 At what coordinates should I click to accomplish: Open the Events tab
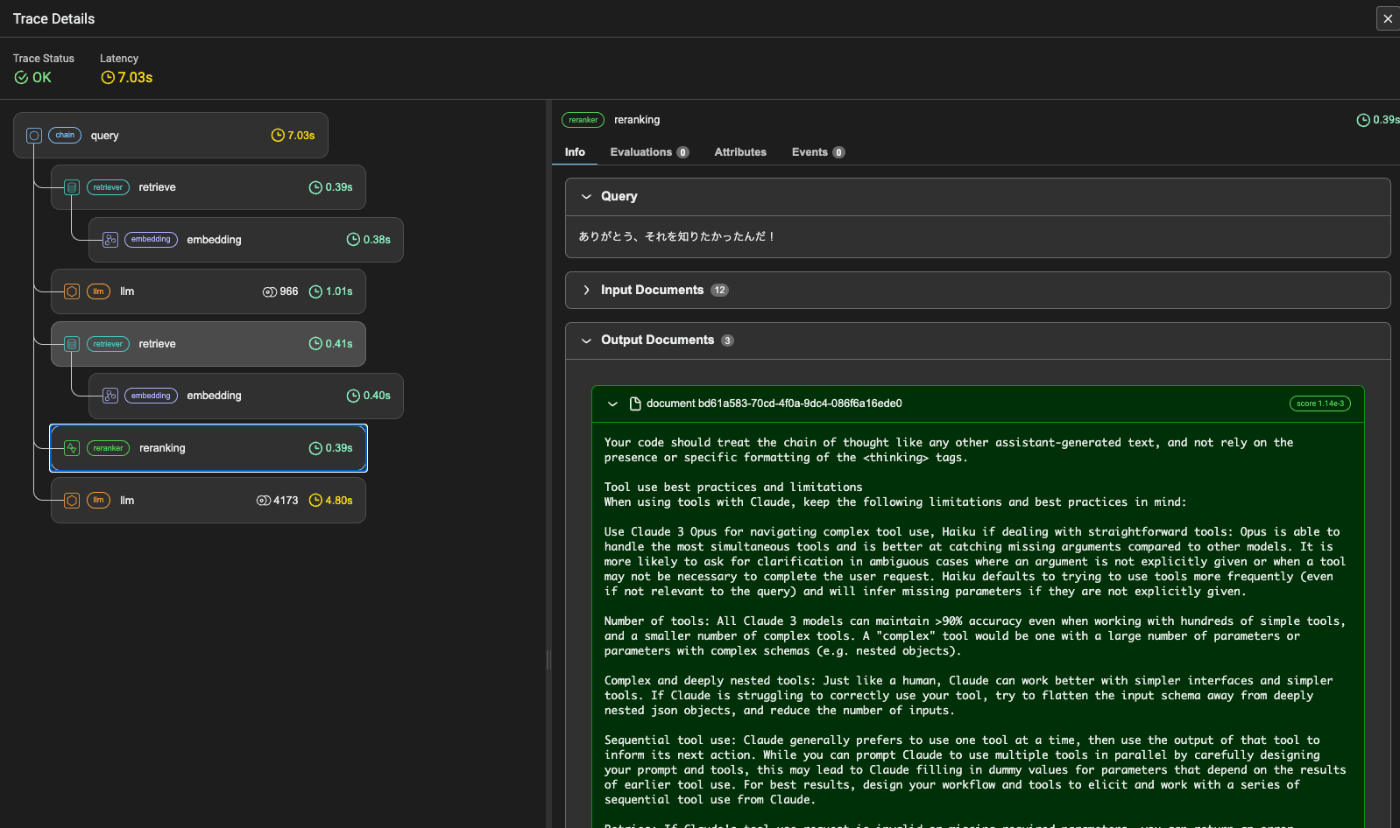pyautogui.click(x=818, y=152)
